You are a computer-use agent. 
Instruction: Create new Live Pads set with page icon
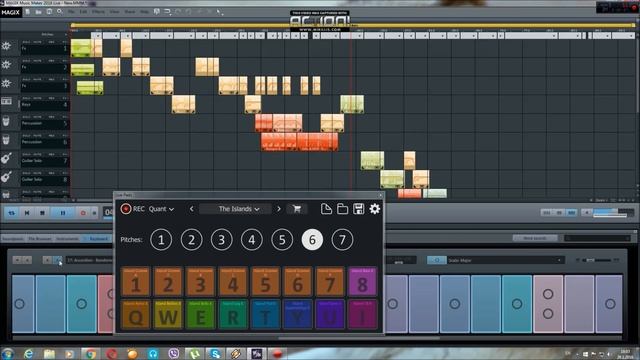point(326,209)
